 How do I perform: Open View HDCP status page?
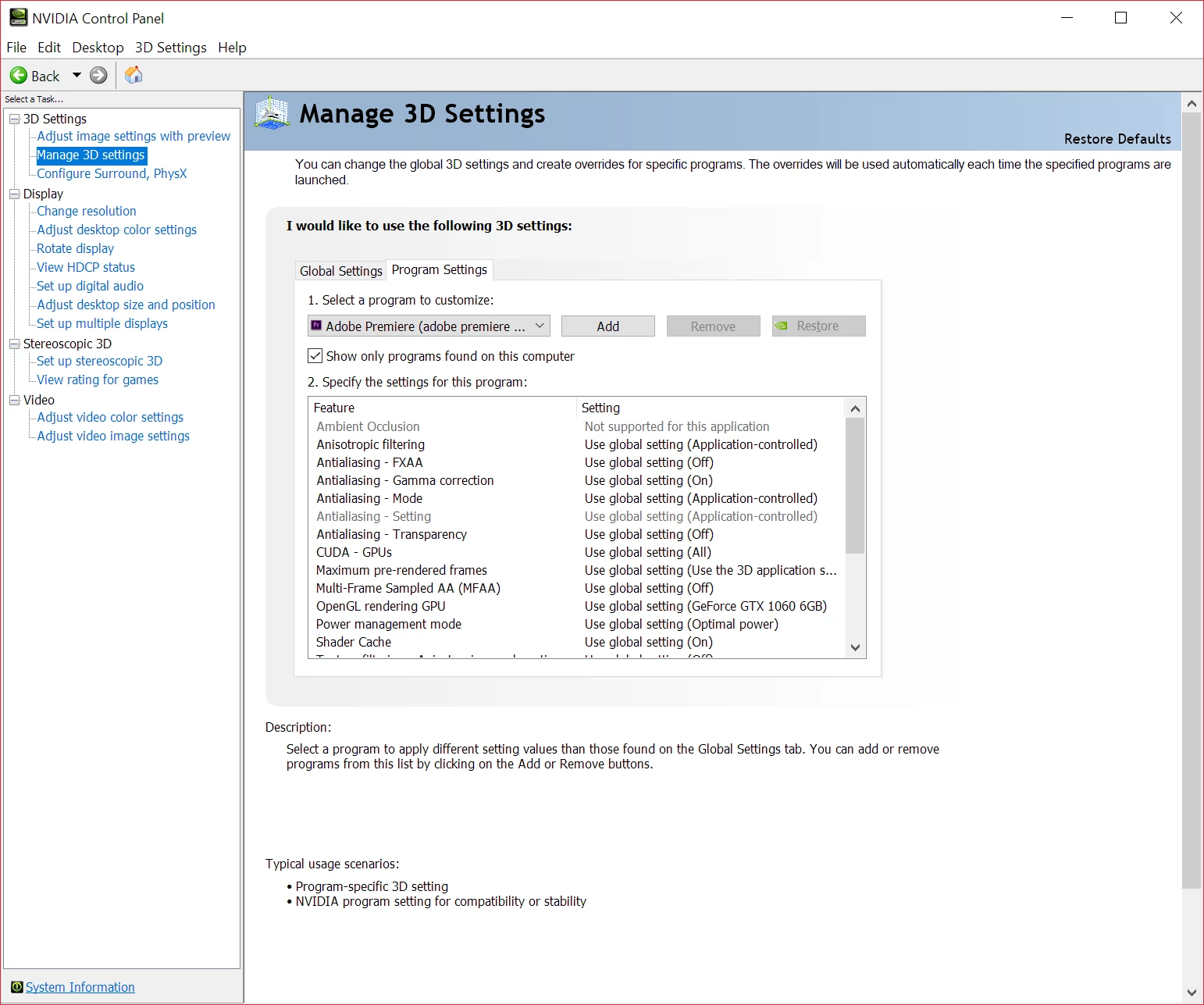point(86,267)
